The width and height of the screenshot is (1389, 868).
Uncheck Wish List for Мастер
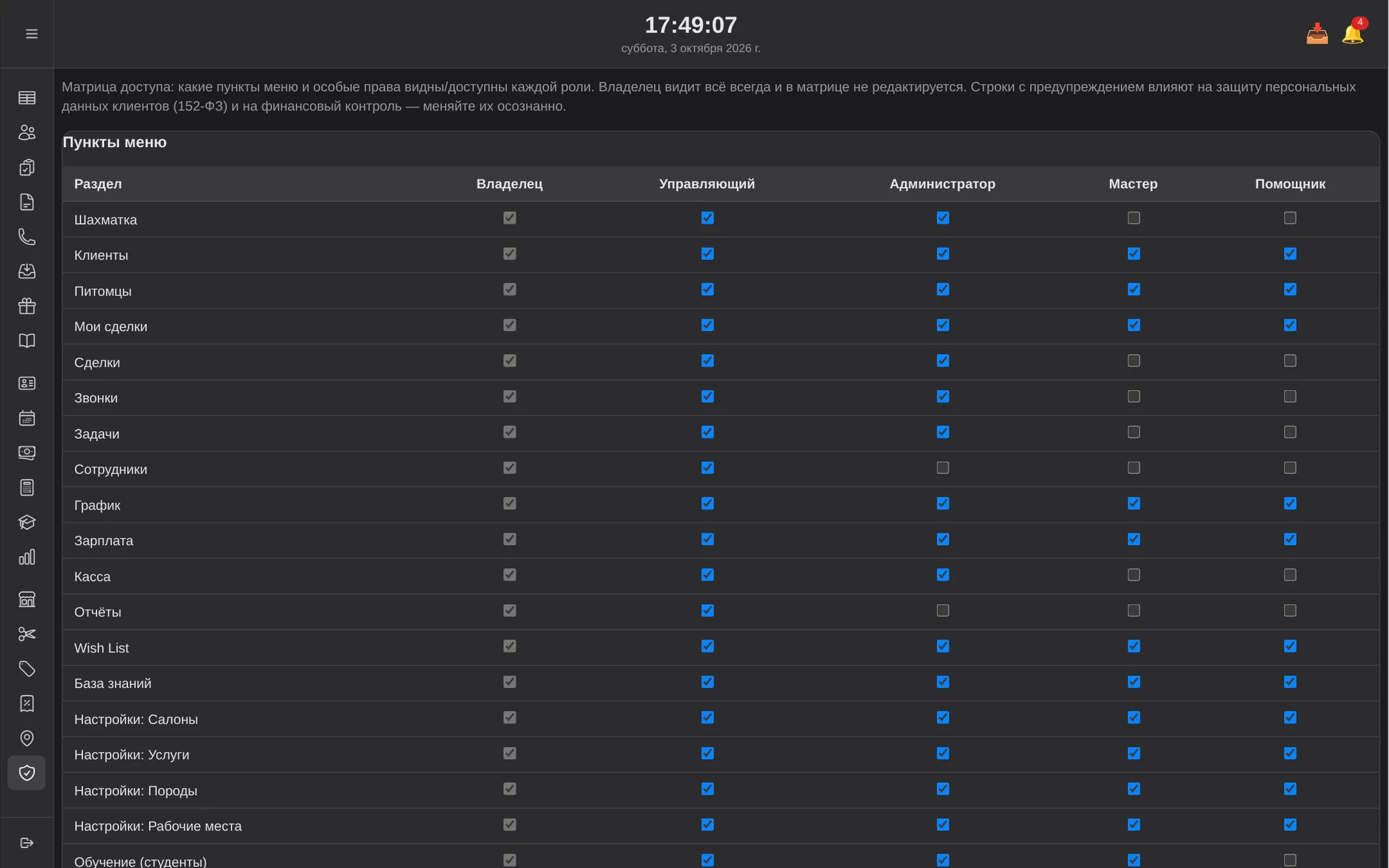pos(1133,646)
